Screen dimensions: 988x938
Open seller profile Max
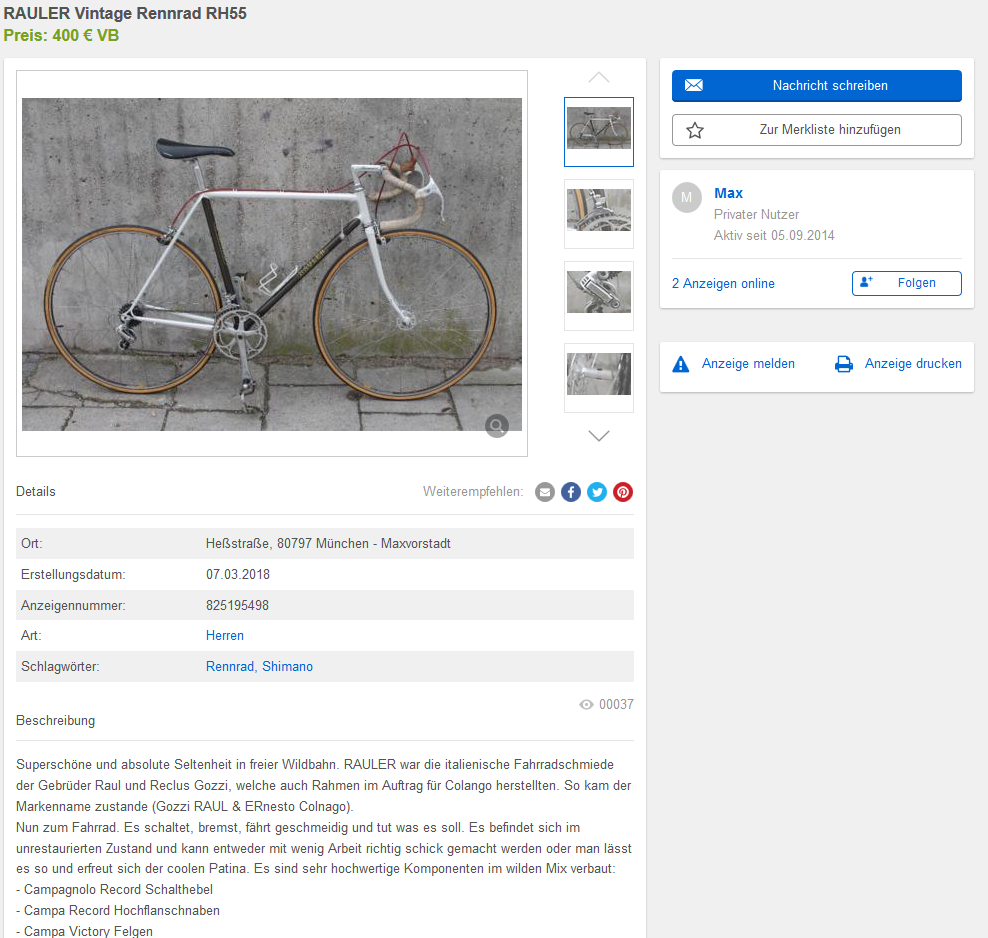tap(728, 193)
